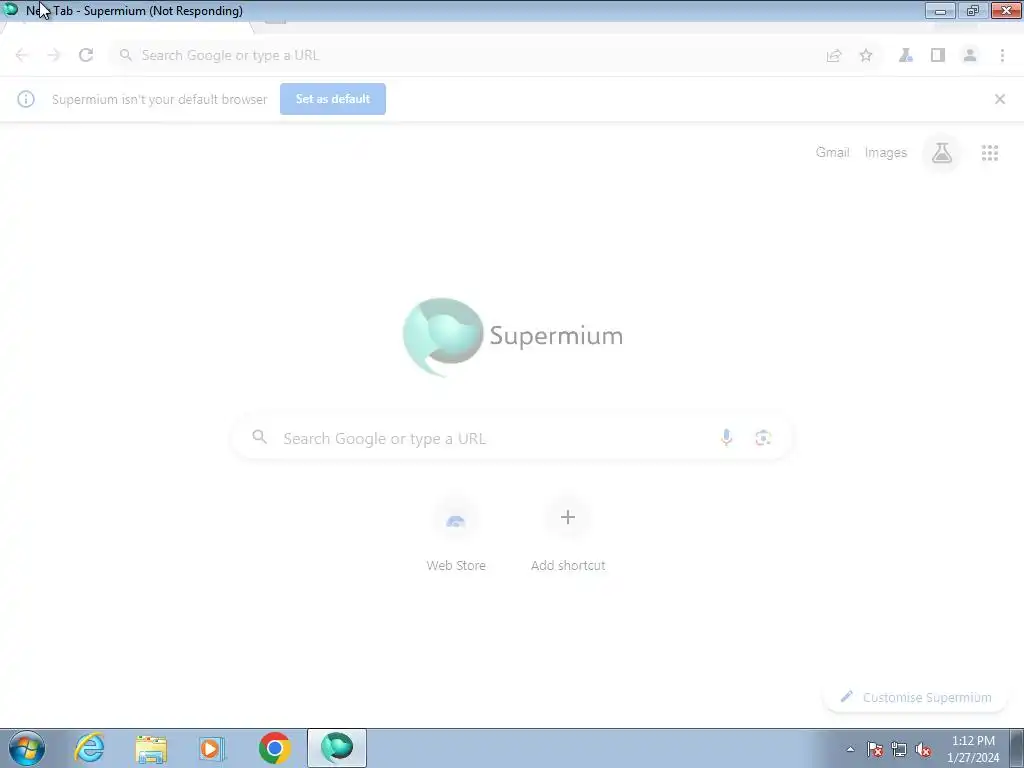Open the experiments flask in the toolbar

coord(906,56)
